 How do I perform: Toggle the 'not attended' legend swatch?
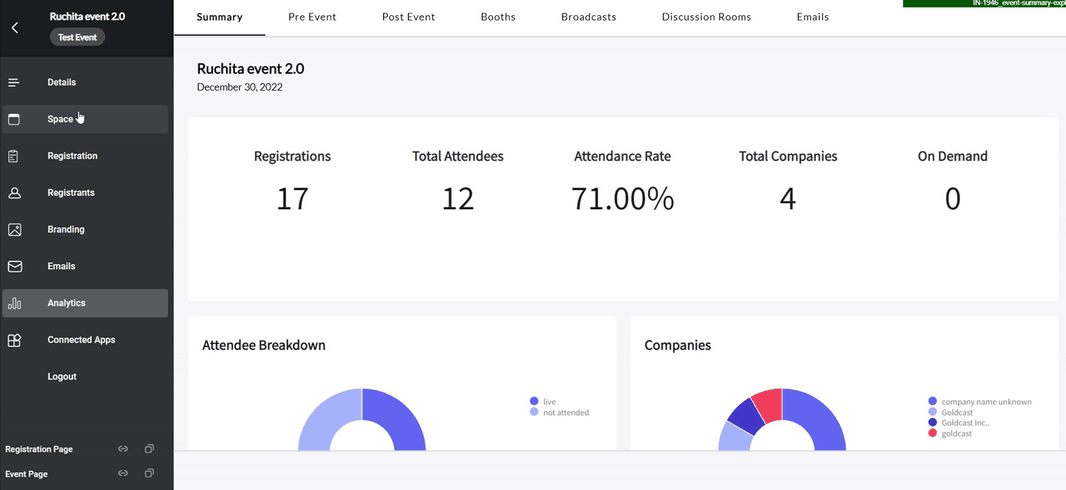(534, 412)
